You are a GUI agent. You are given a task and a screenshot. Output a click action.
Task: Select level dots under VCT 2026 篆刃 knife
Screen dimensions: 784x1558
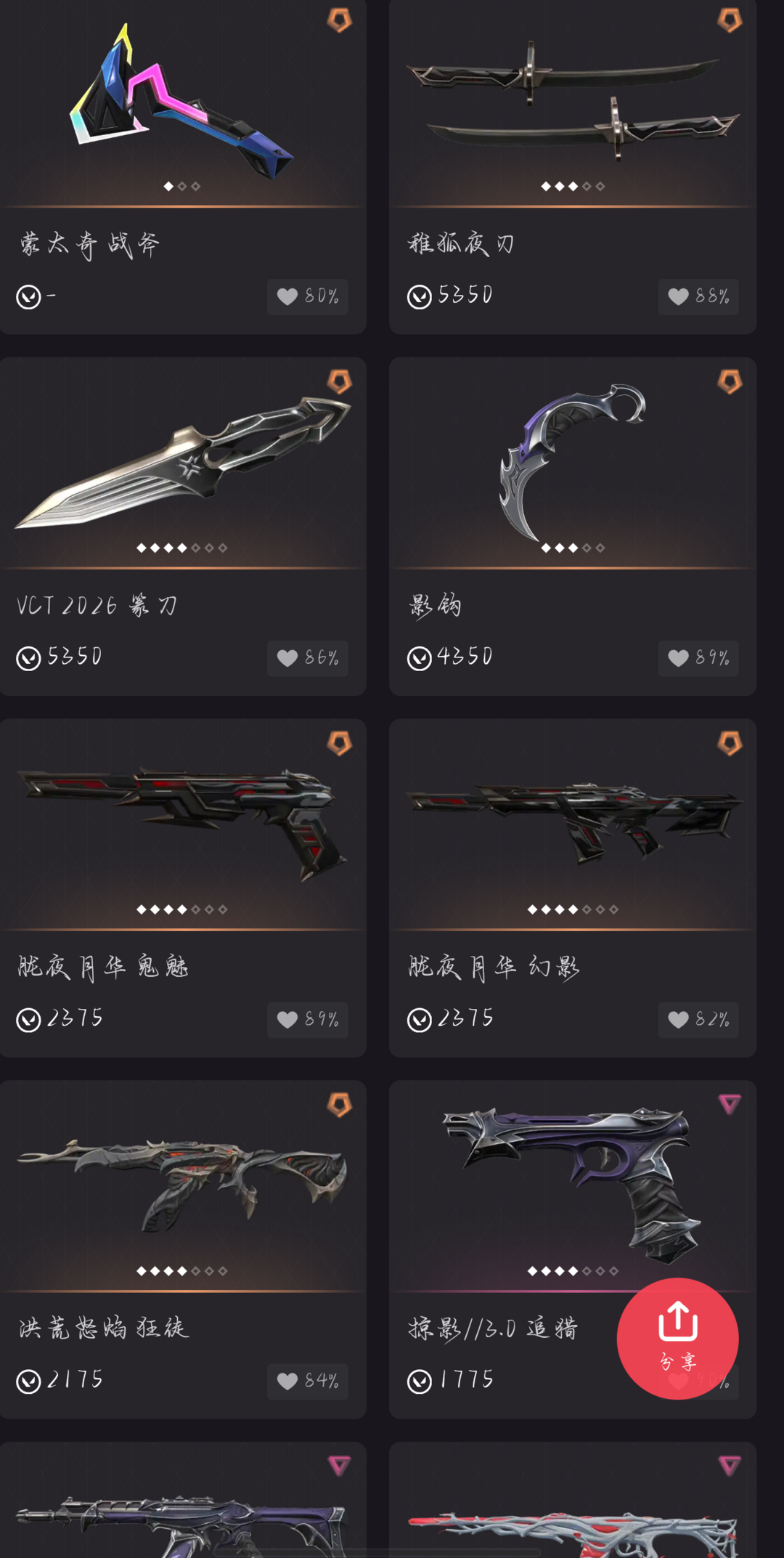pyautogui.click(x=182, y=548)
